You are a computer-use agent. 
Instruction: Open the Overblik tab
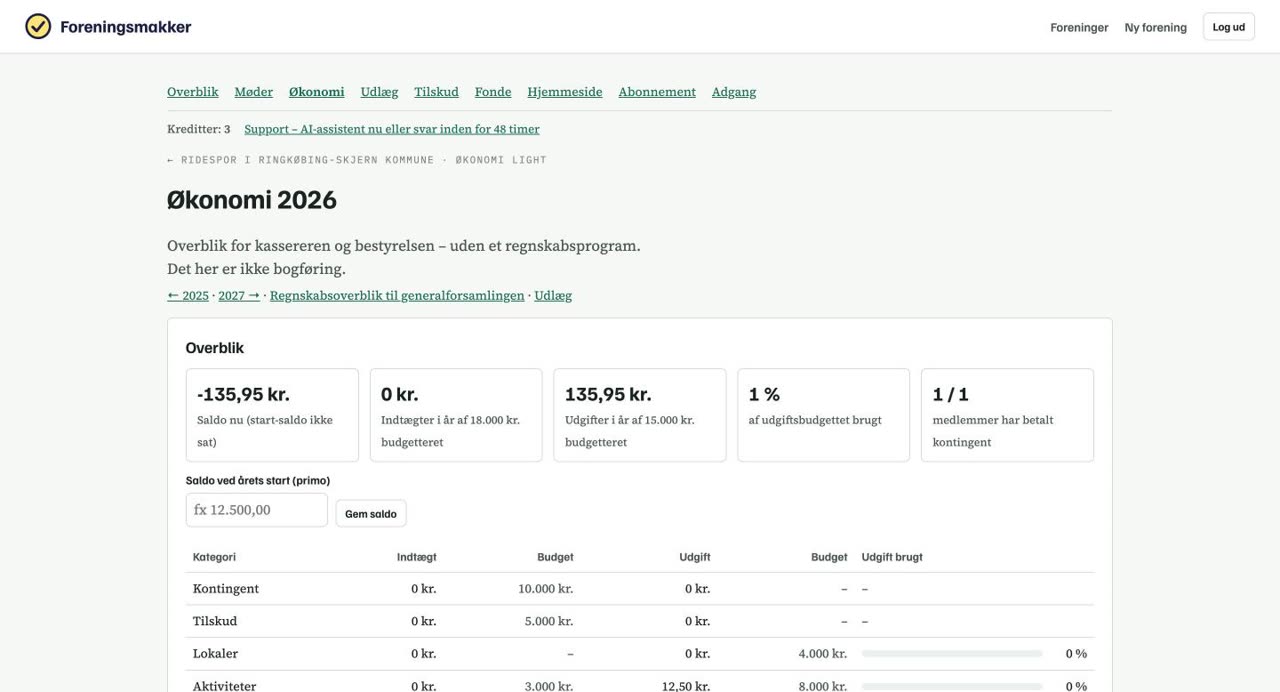tap(193, 92)
